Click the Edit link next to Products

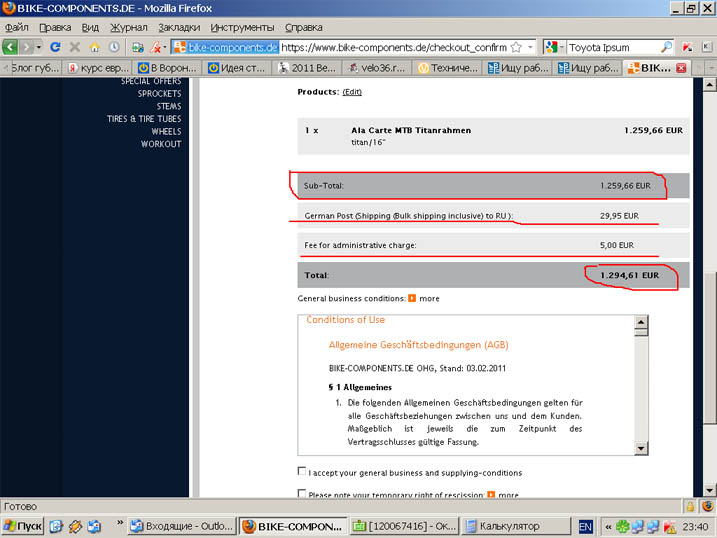pos(352,92)
